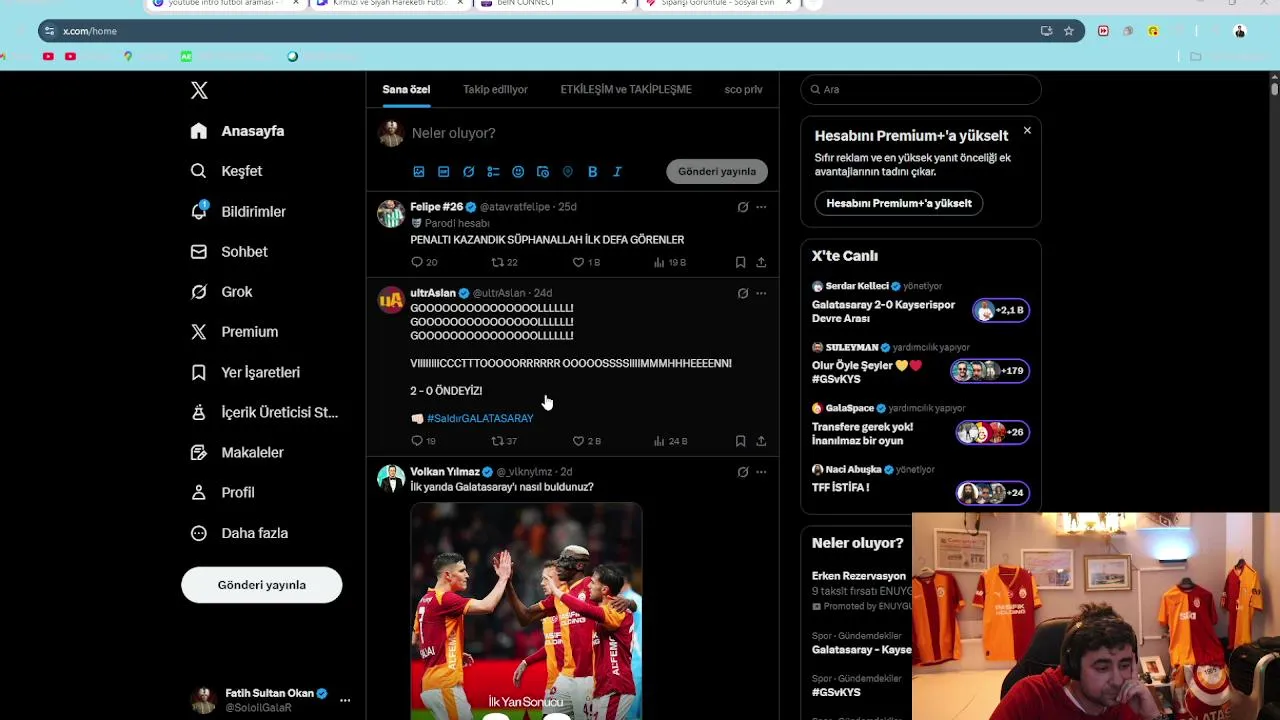Open the emoji picker in composer
This screenshot has height=720, width=1280.
click(518, 172)
